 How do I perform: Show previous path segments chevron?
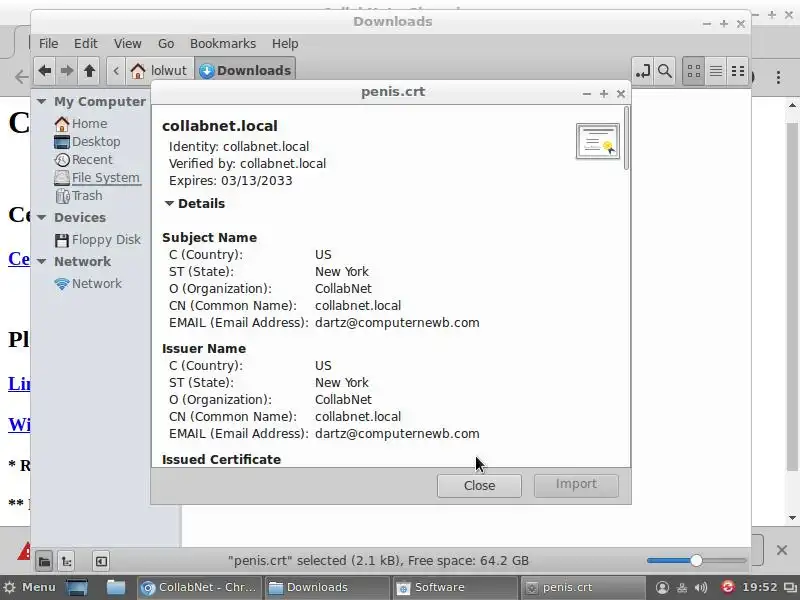[116, 70]
